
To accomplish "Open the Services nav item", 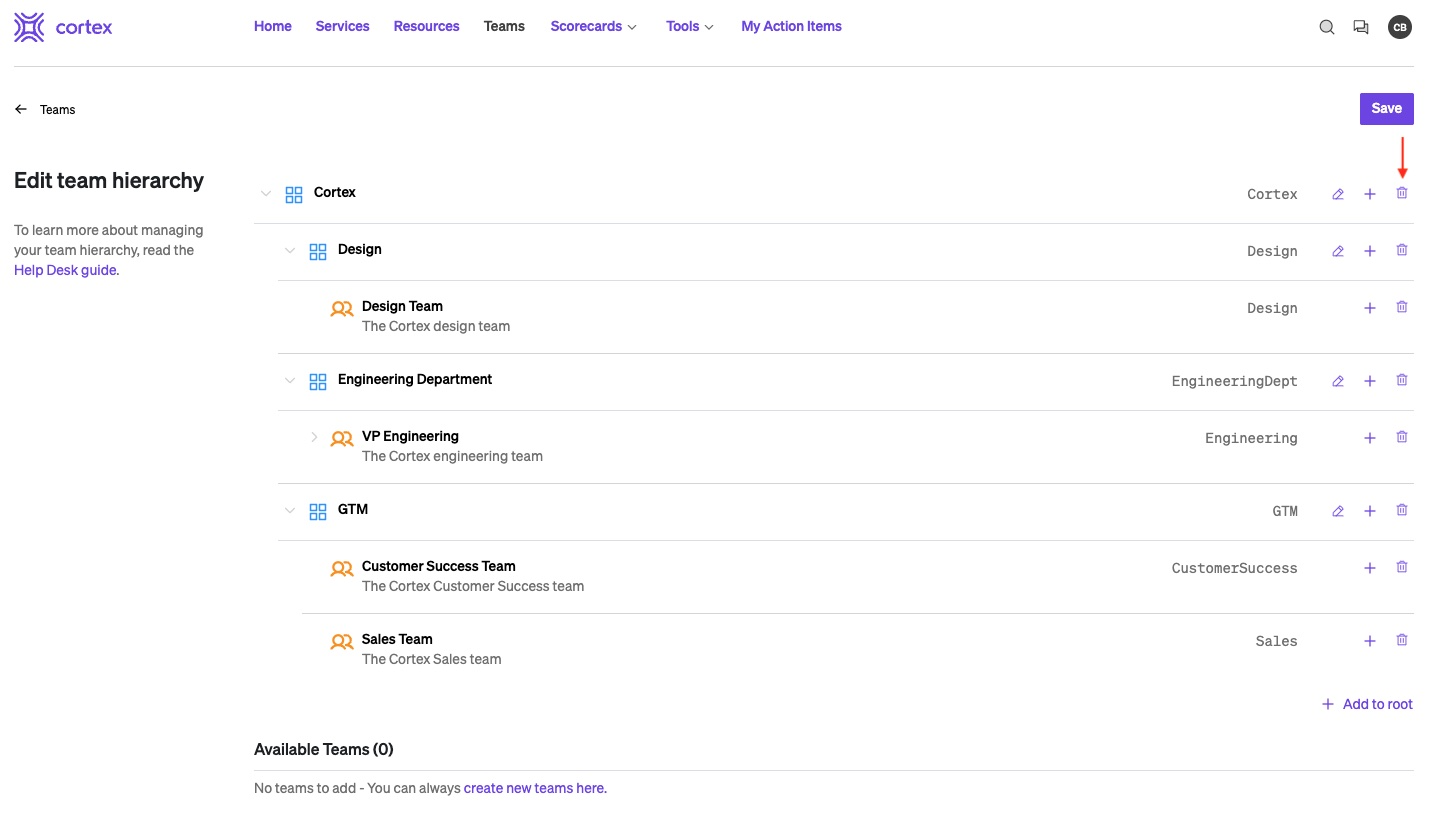I will (342, 26).
